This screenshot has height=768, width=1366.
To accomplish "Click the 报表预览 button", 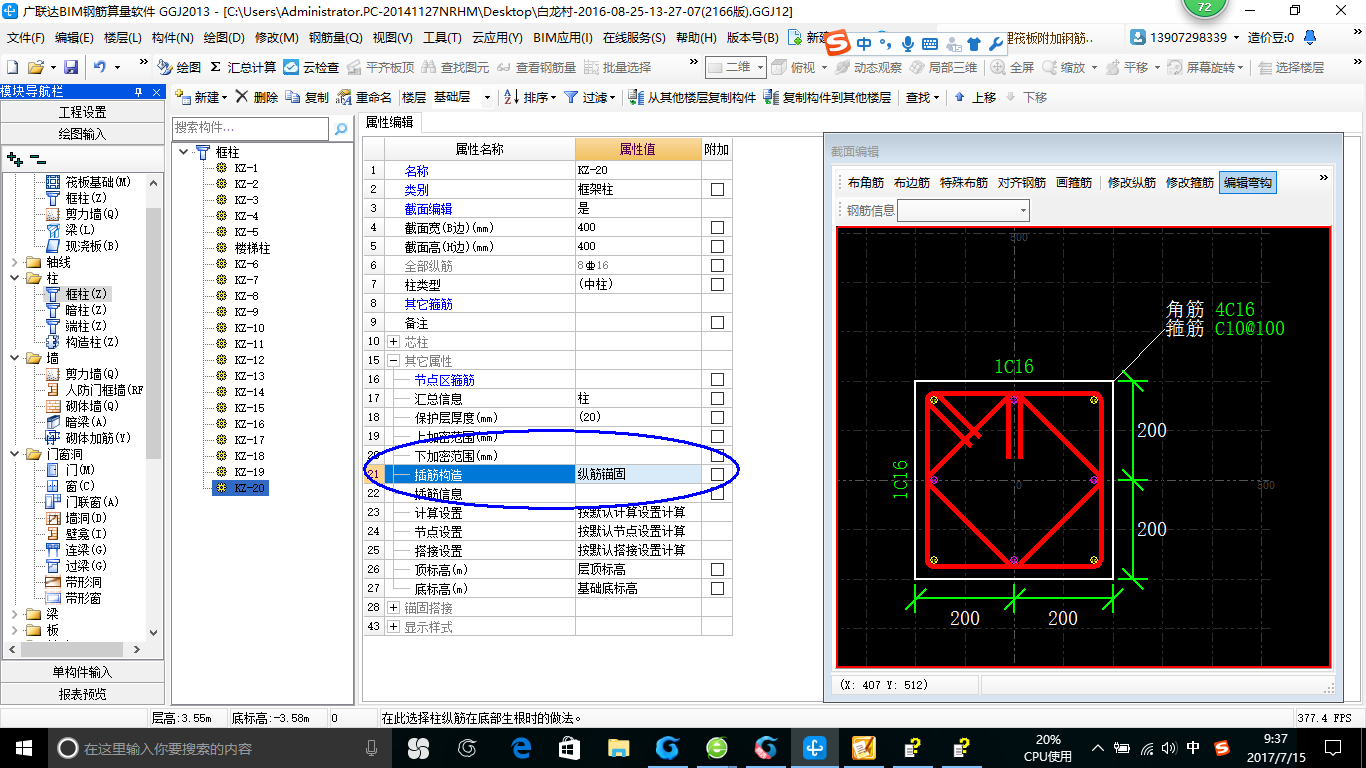I will [x=82, y=694].
